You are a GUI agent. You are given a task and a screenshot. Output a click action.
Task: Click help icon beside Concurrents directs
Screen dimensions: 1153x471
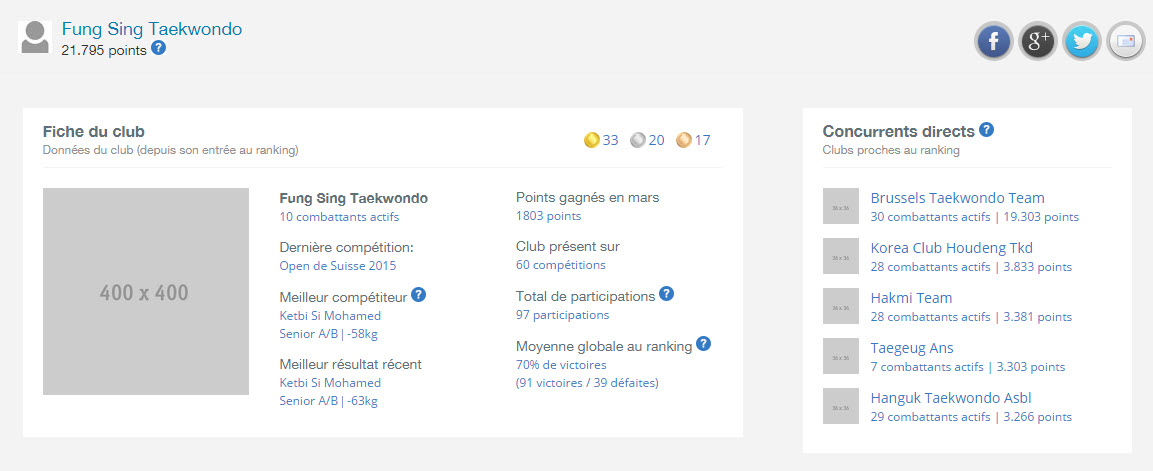coord(986,130)
